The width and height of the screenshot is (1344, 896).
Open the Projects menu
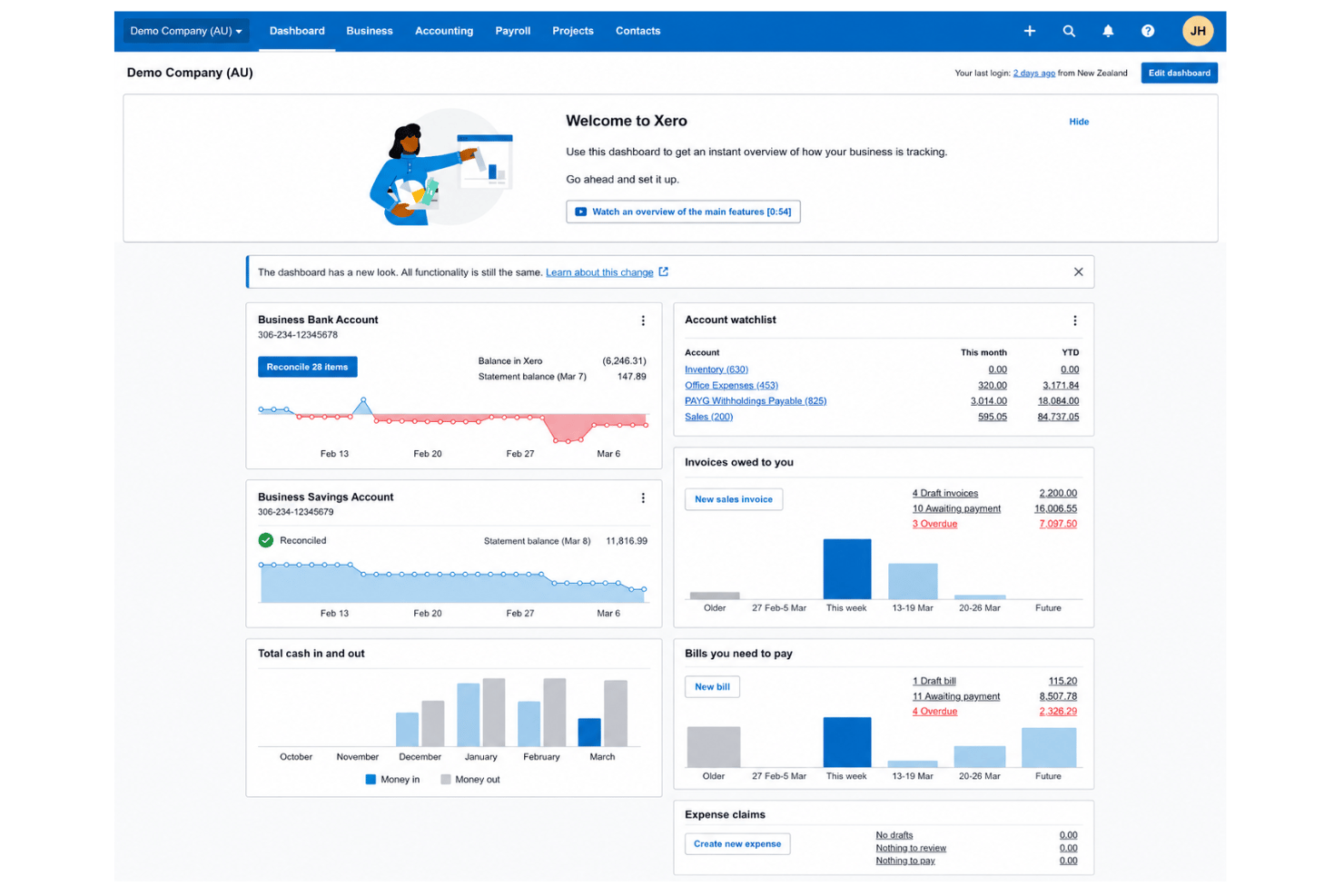pos(573,31)
